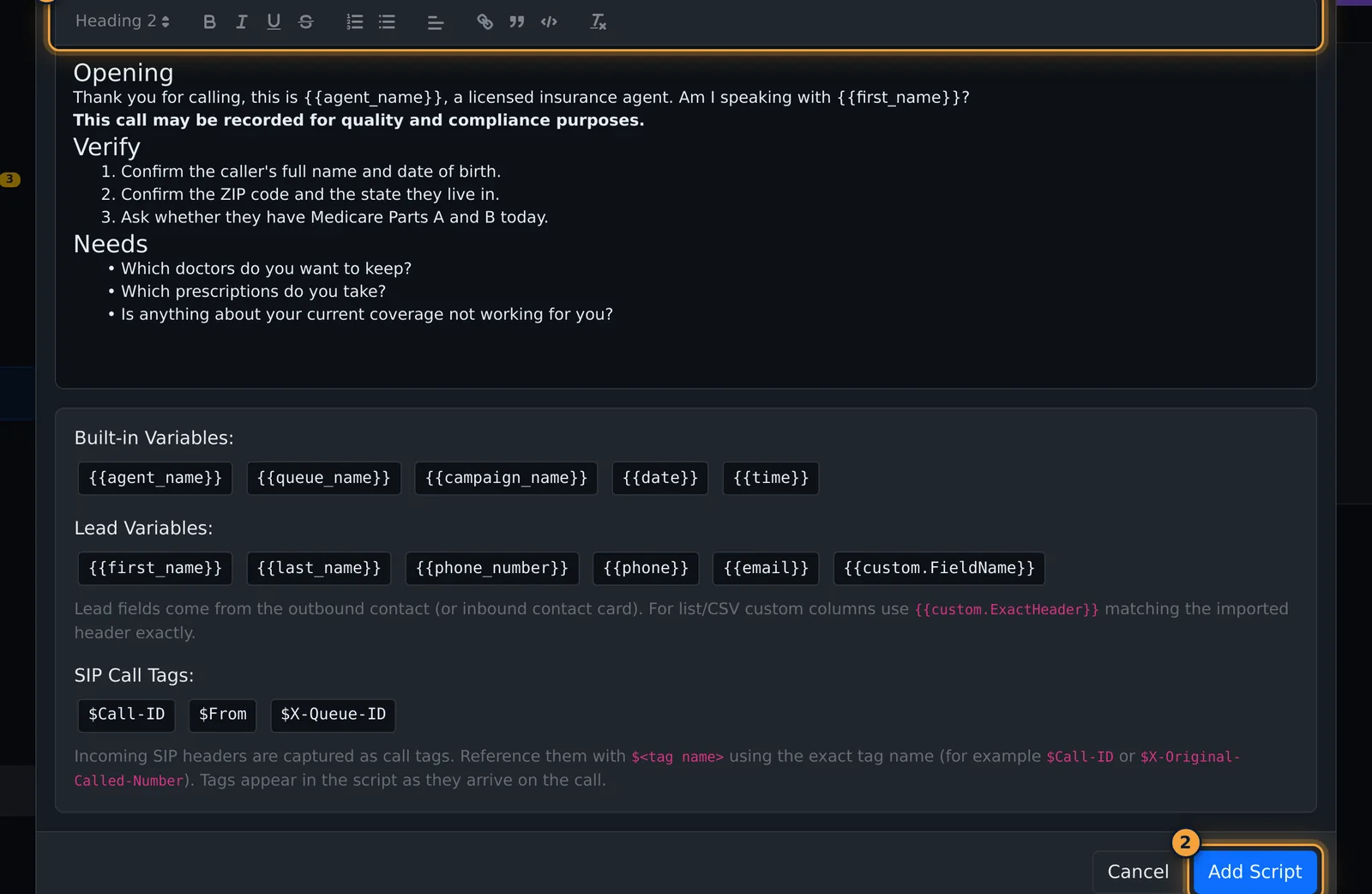Open the Heading 2 style dropdown
This screenshot has height=894, width=1372.
point(123,21)
